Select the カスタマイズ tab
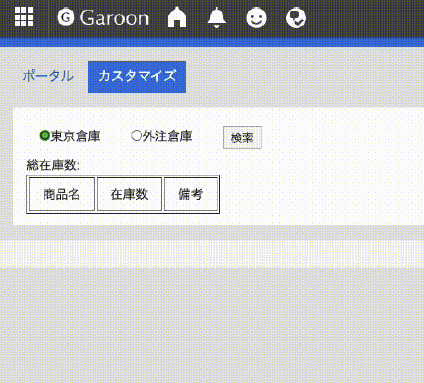This screenshot has width=424, height=383. [137, 77]
